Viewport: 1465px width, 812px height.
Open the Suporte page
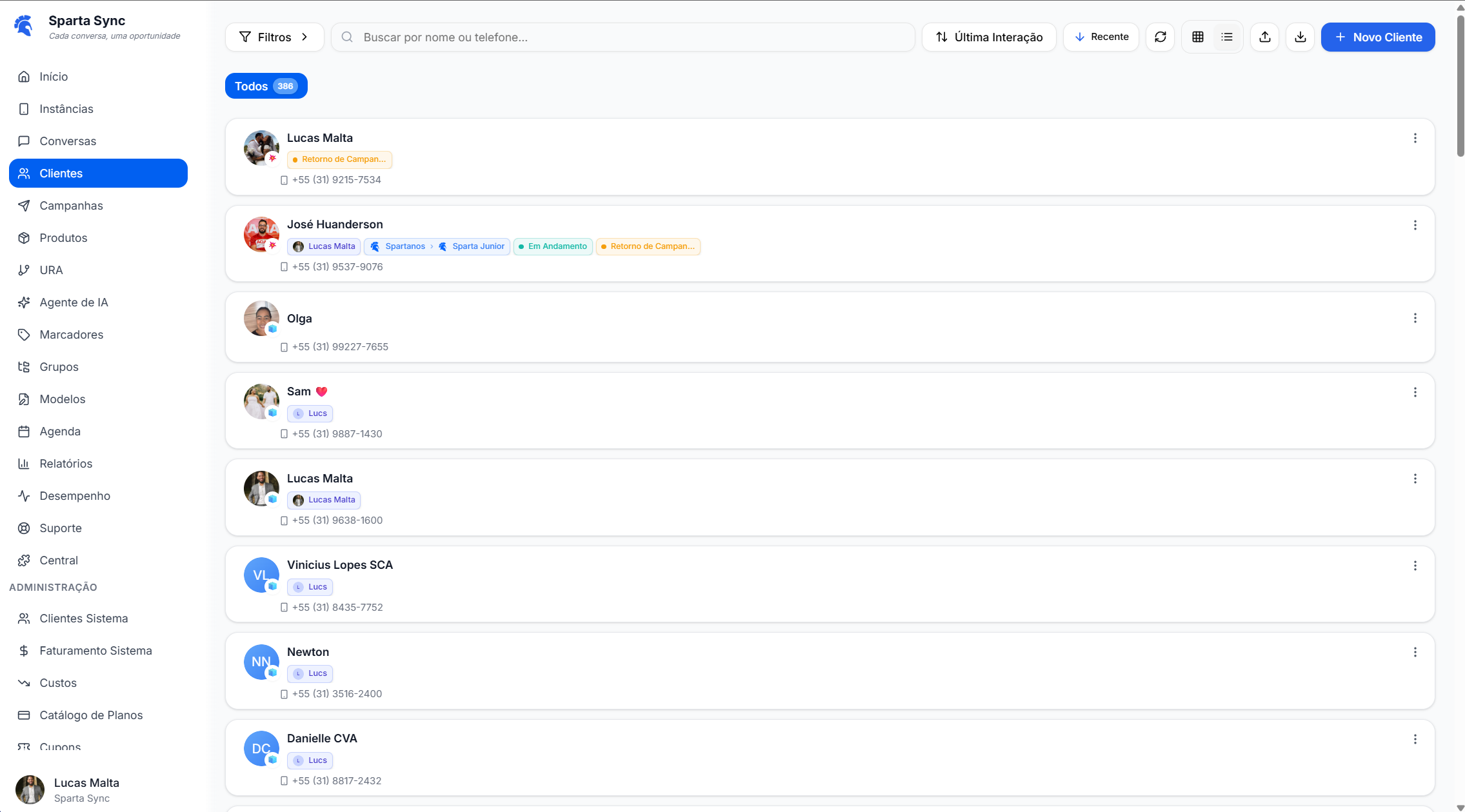tap(60, 528)
